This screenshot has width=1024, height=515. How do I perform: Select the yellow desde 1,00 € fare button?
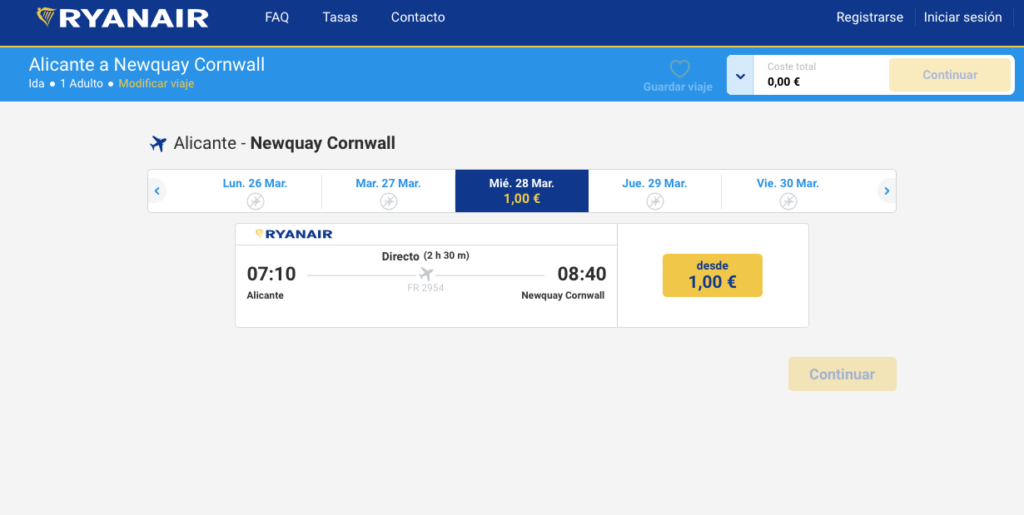point(712,275)
